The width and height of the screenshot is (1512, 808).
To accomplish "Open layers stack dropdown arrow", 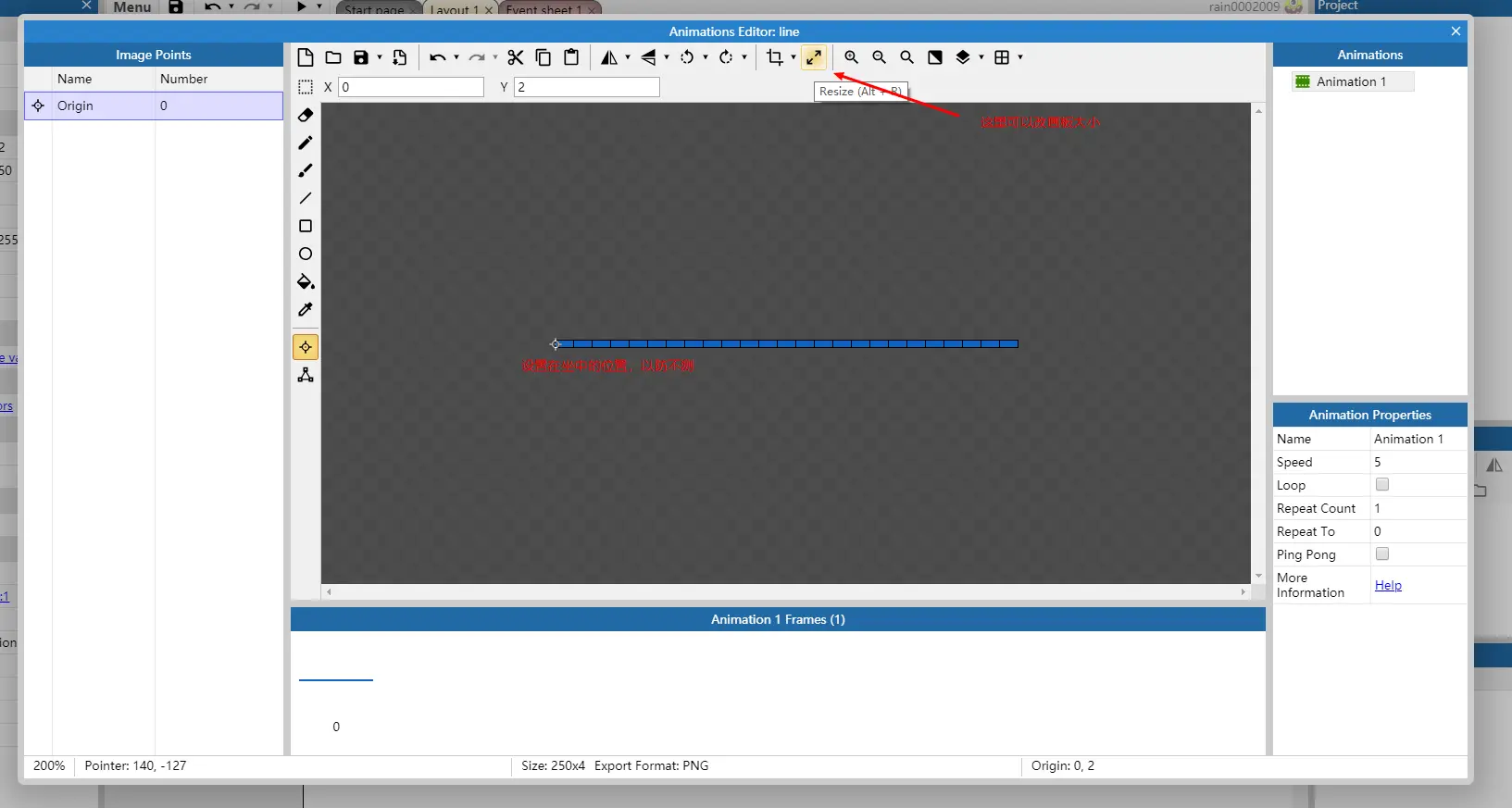I will pos(981,57).
